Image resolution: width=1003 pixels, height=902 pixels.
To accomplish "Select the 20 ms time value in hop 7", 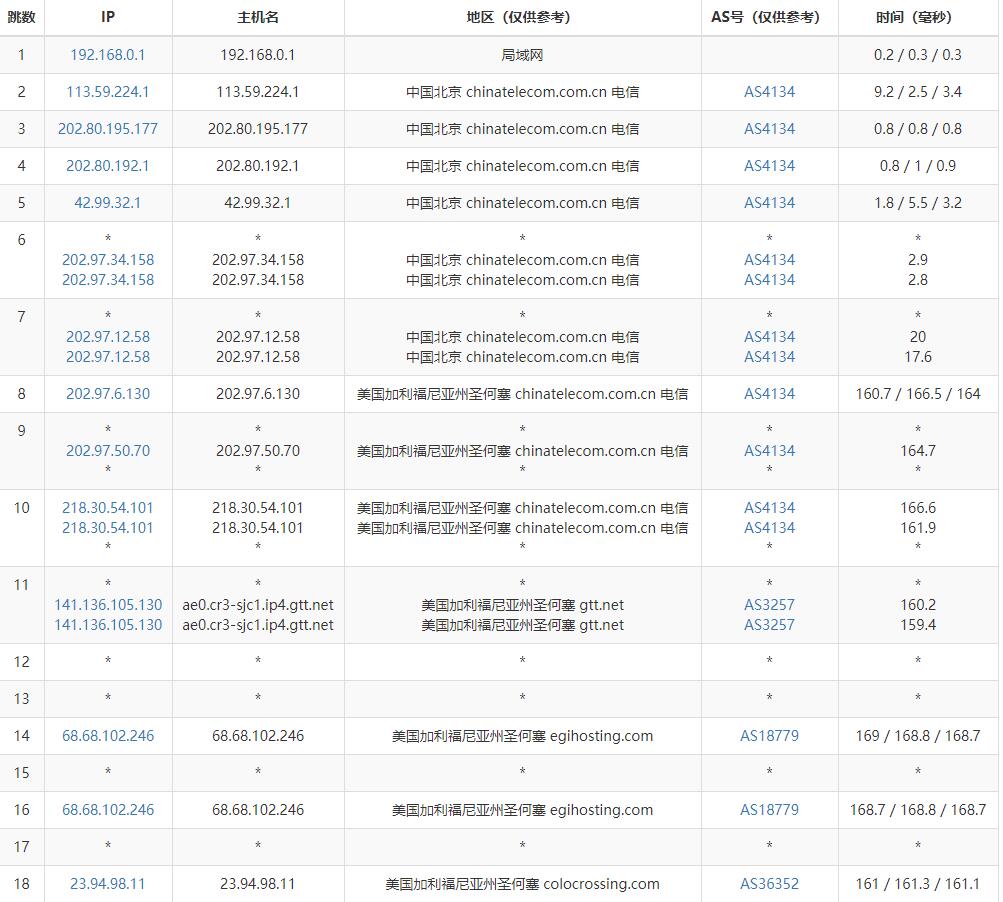I will click(x=918, y=337).
